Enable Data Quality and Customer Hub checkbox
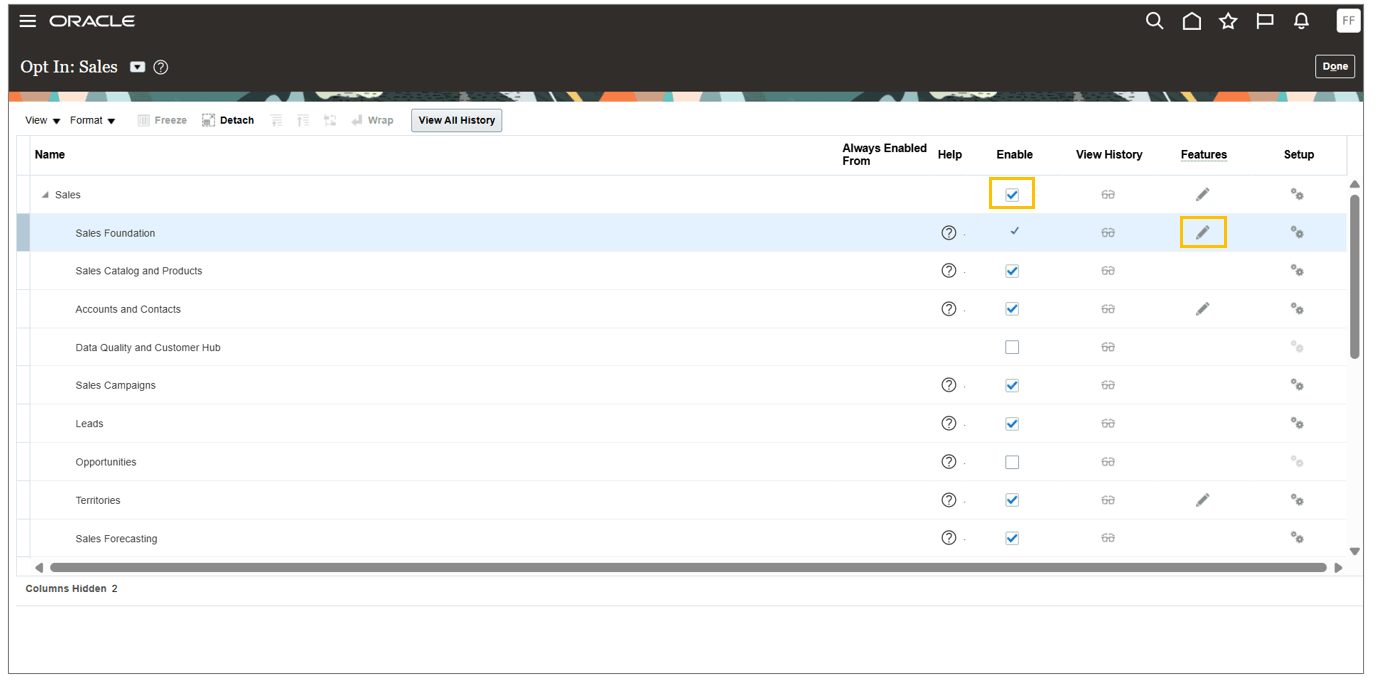The height and width of the screenshot is (681, 1380). point(1012,347)
